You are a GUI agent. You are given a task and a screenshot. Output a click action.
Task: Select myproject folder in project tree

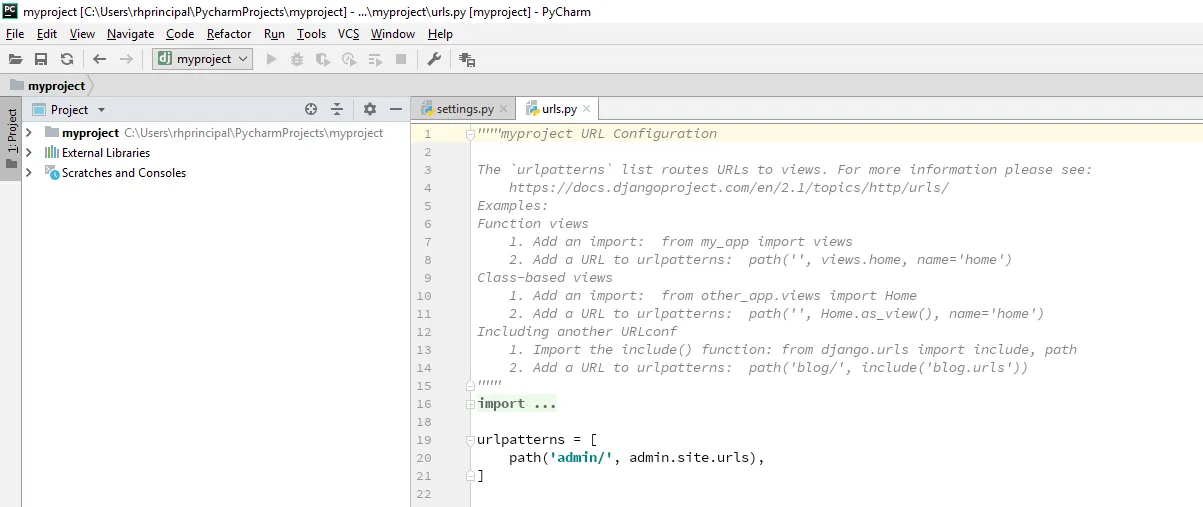click(90, 133)
